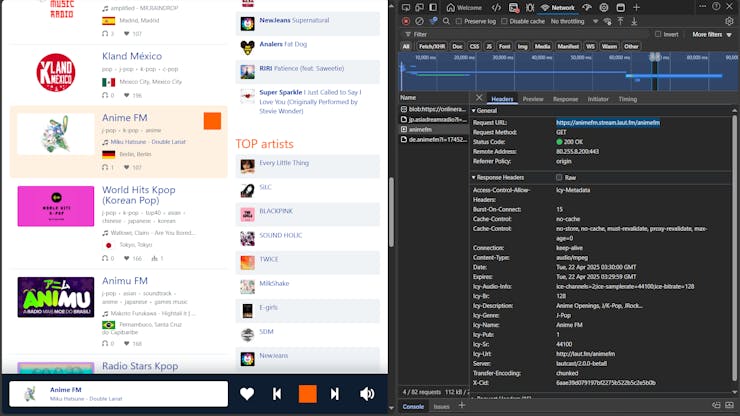
Task: Mute audio with speaker icon
Action: [367, 394]
